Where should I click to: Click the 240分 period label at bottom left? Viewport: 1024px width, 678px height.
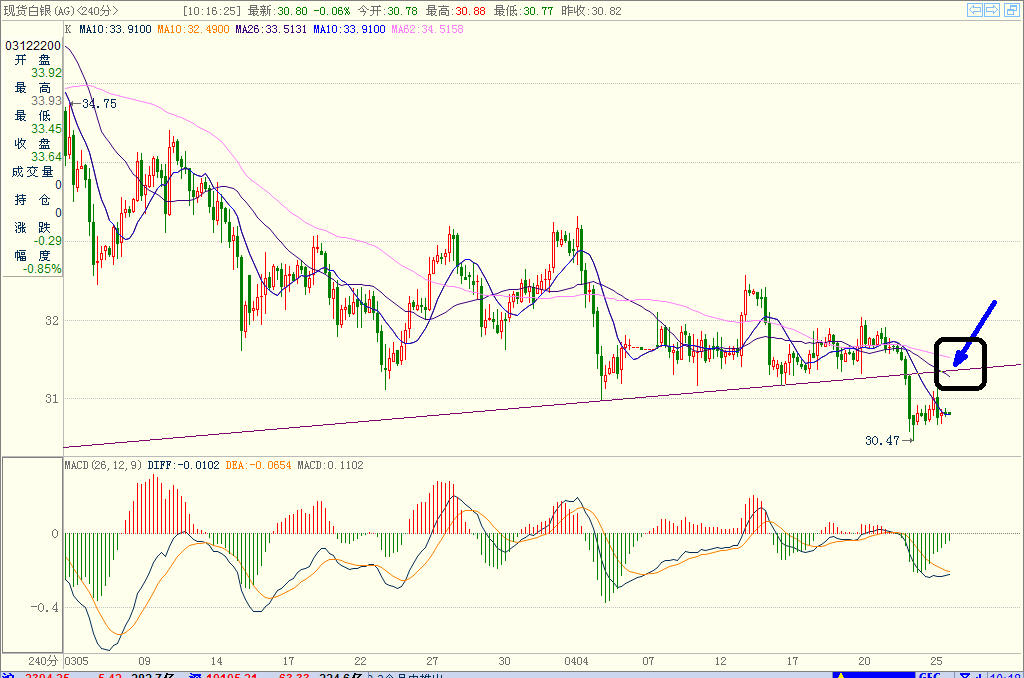[x=43, y=661]
